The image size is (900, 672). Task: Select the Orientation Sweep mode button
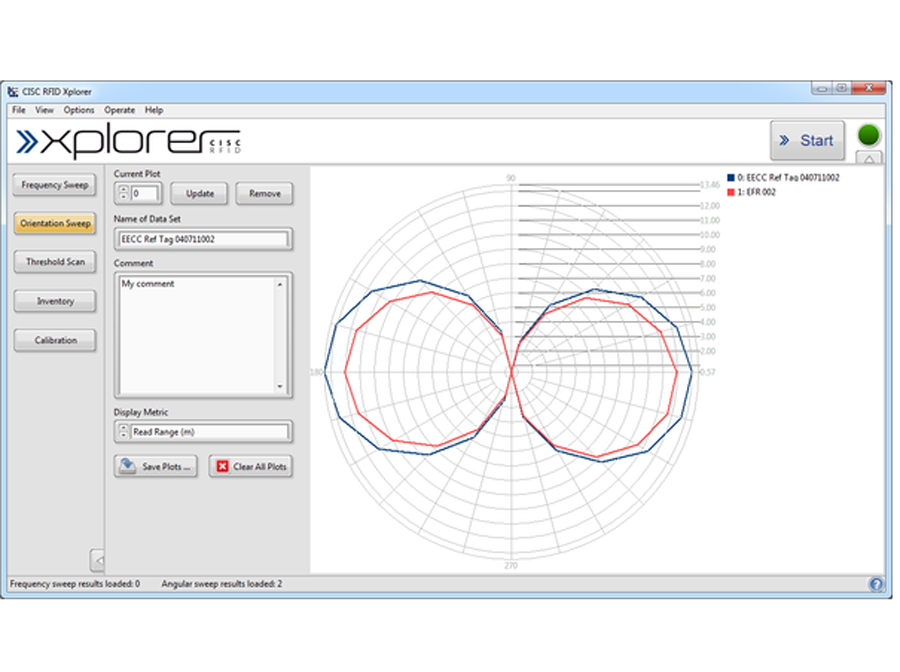[56, 224]
